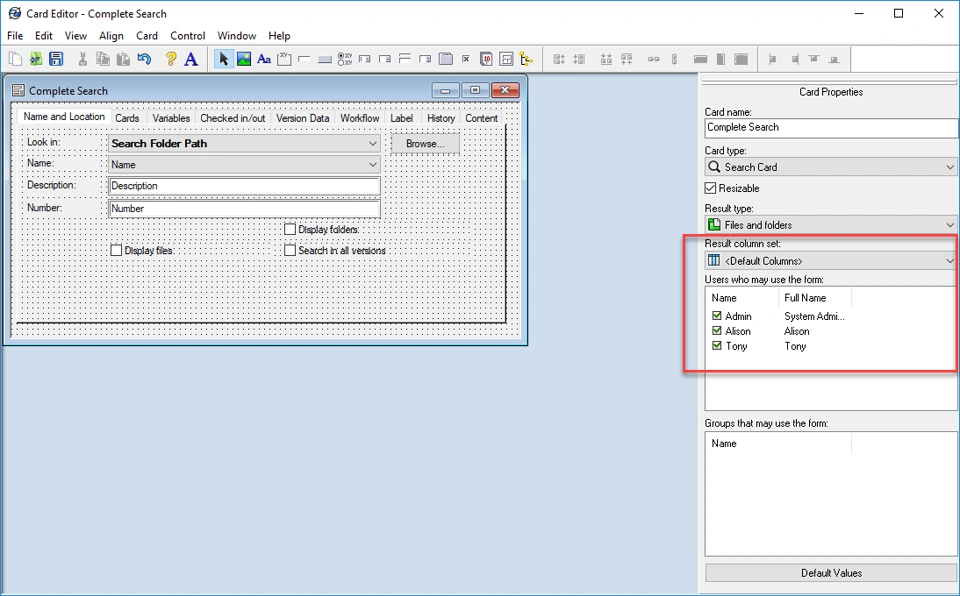Open the Name dropdown in the form
The width and height of the screenshot is (960, 596).
[x=371, y=164]
